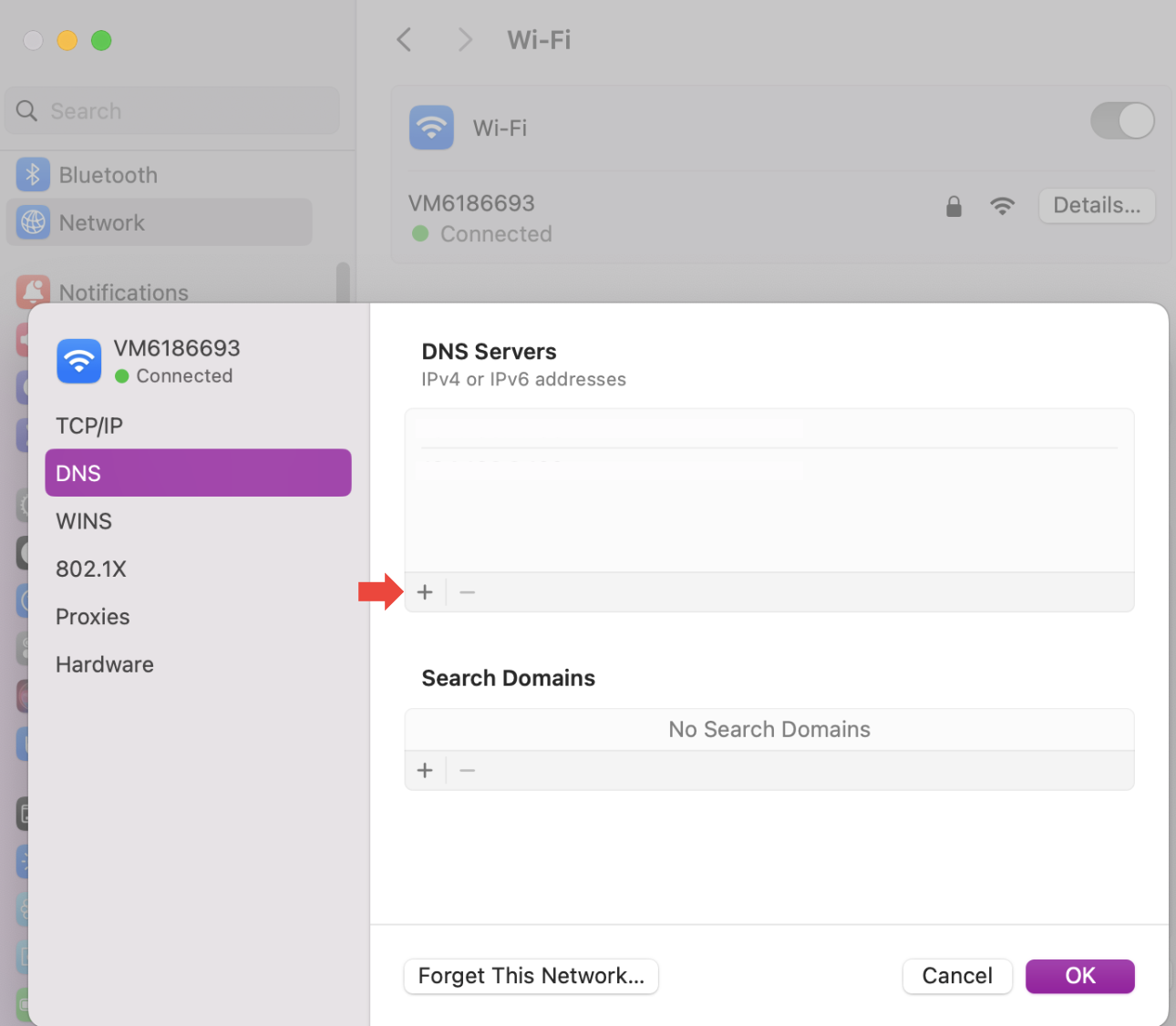Image resolution: width=1176 pixels, height=1026 pixels.
Task: Click the Bluetooth icon in the sidebar
Action: tap(33, 174)
